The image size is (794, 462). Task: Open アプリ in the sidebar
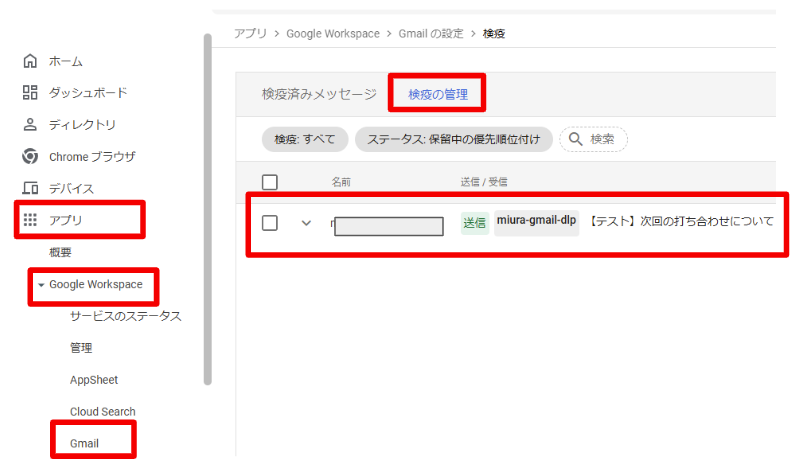65,220
